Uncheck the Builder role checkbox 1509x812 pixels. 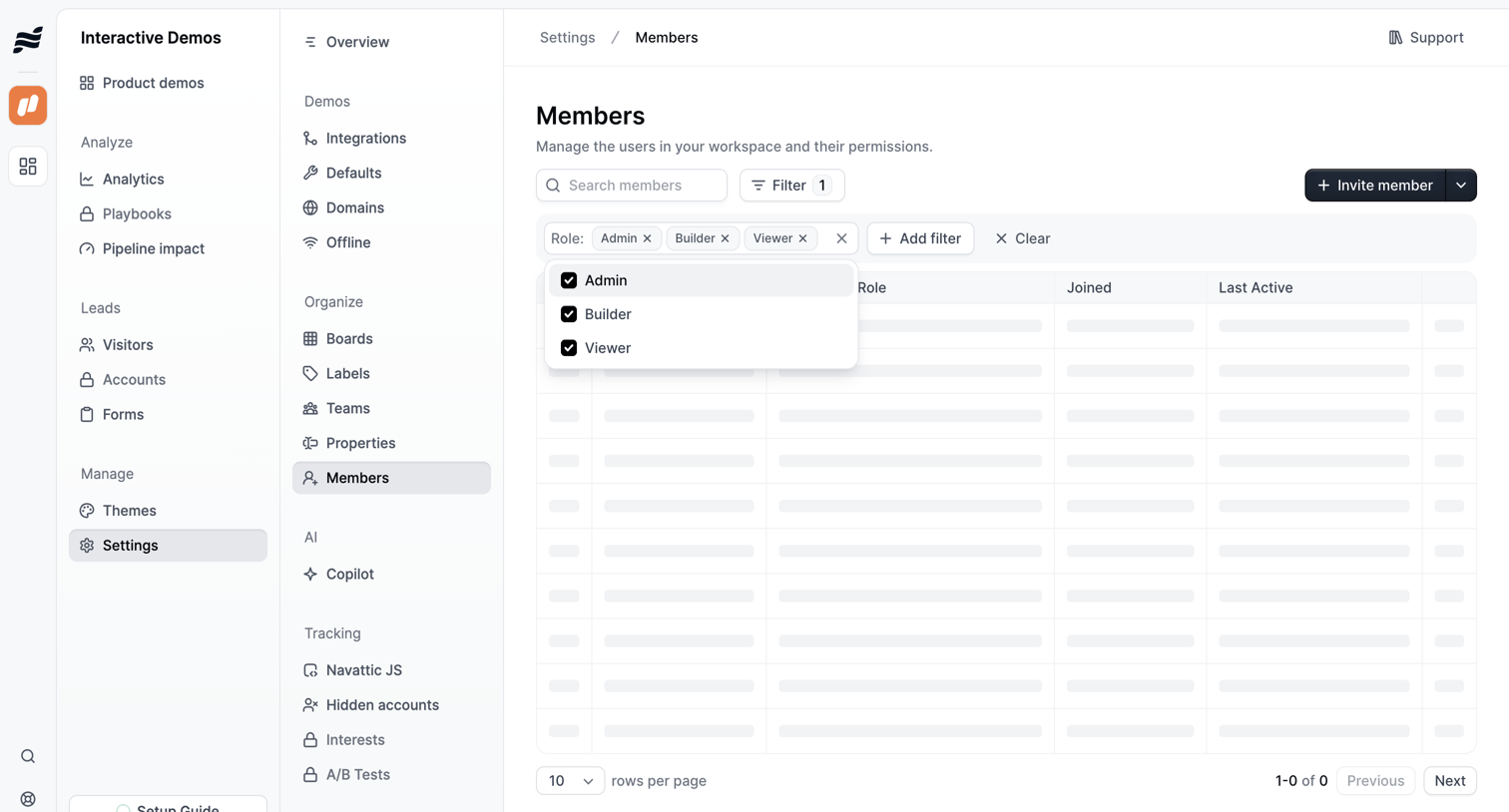click(569, 314)
